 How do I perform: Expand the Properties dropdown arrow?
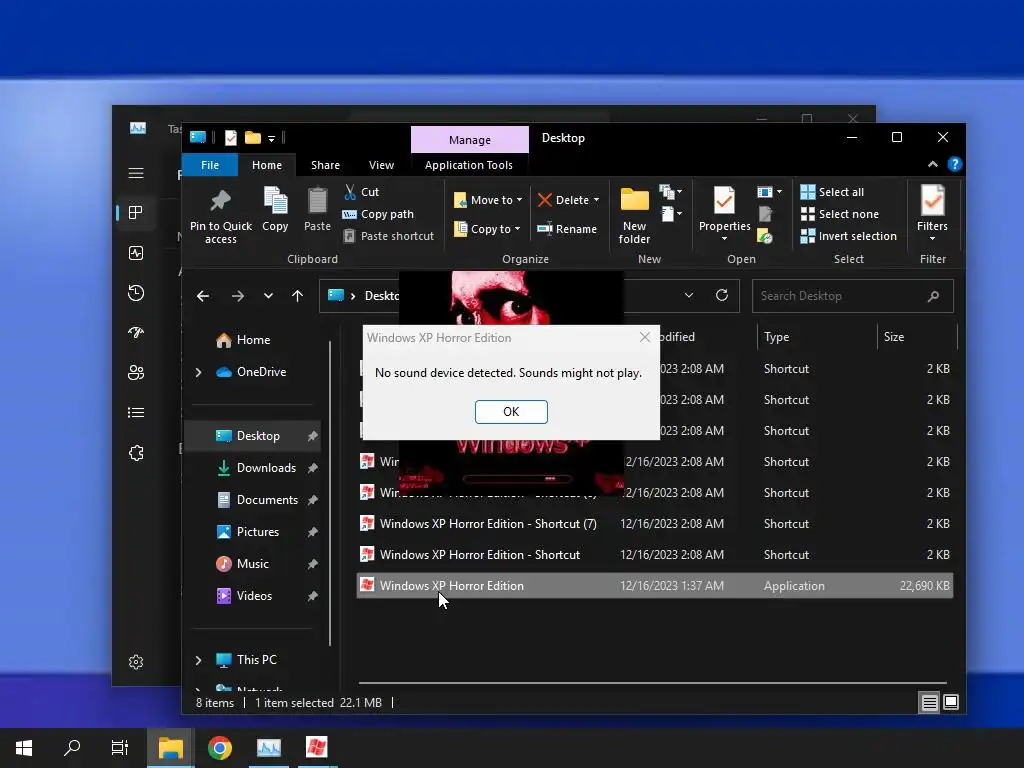click(724, 238)
